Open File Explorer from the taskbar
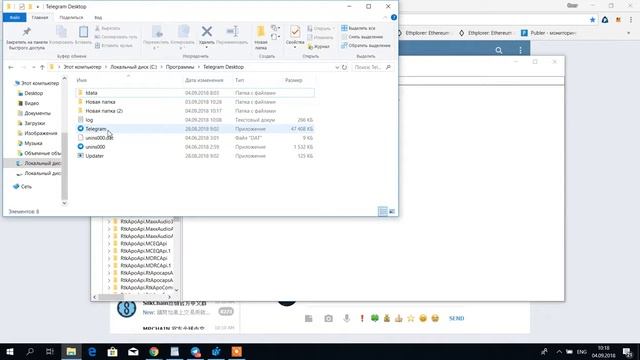This screenshot has height=360, width=640. pos(71,351)
